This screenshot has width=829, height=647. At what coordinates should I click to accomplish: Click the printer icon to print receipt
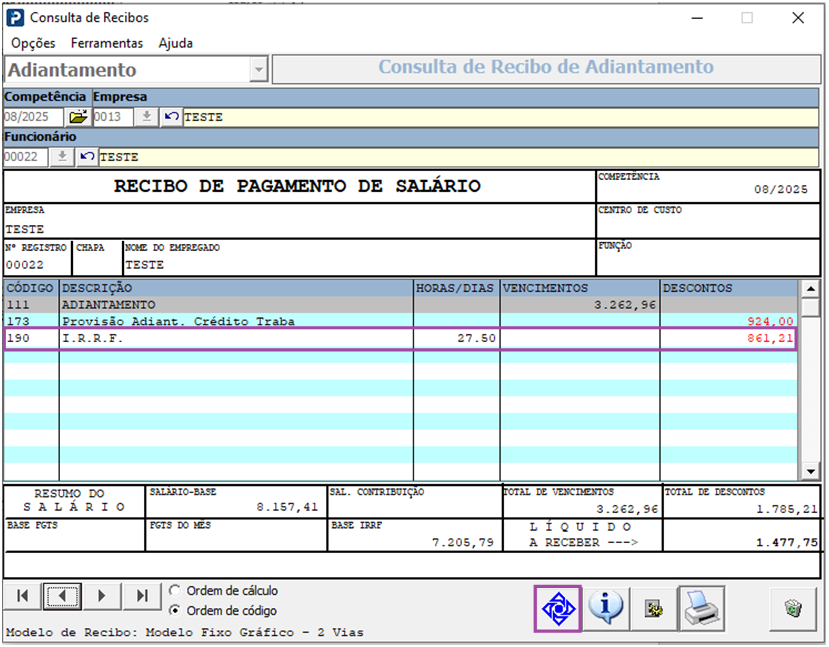703,607
